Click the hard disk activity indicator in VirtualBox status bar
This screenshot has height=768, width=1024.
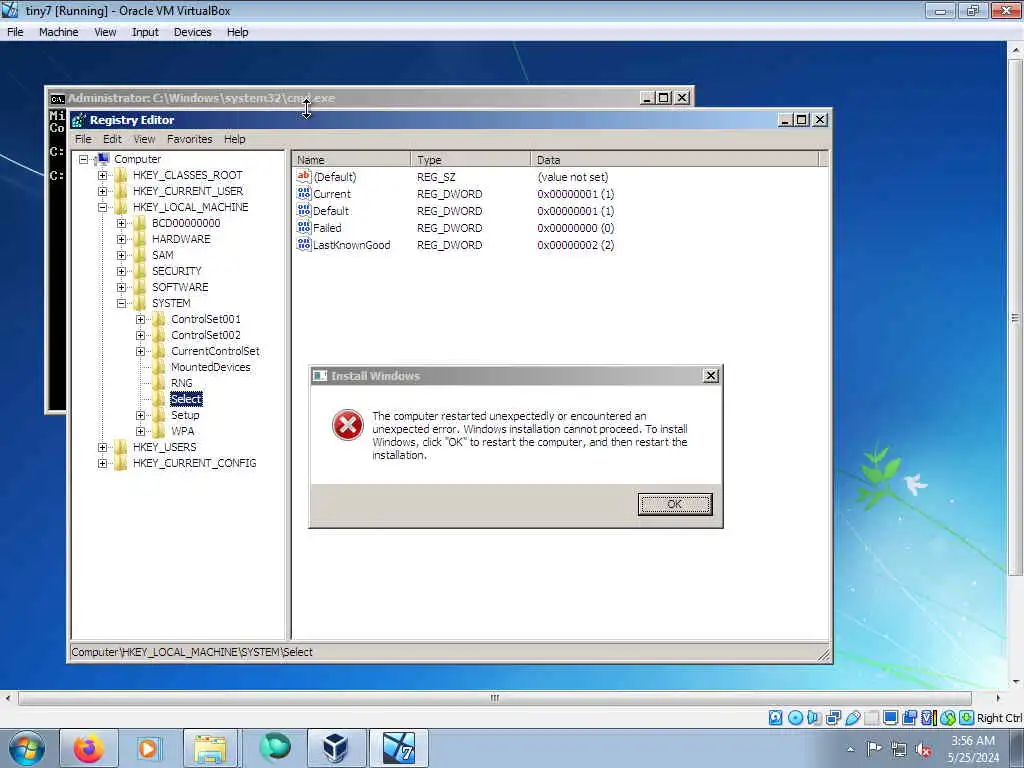(x=775, y=718)
